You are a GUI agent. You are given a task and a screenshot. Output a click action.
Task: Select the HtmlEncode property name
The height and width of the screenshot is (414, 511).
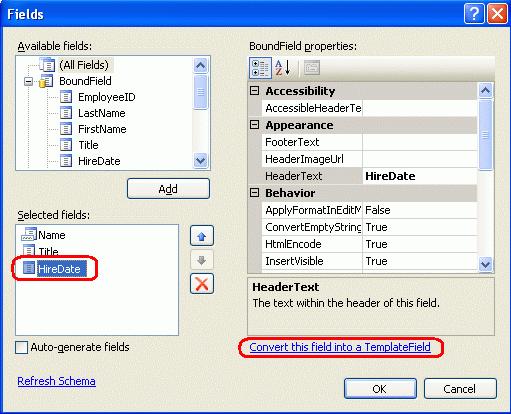pos(293,244)
